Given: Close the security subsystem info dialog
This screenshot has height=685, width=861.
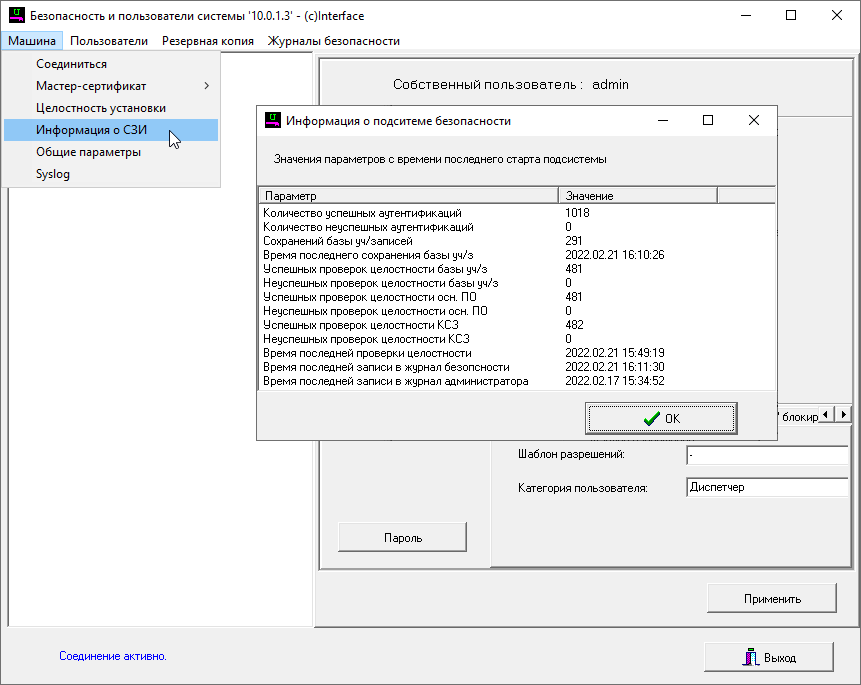Looking at the screenshot, I should 754,120.
